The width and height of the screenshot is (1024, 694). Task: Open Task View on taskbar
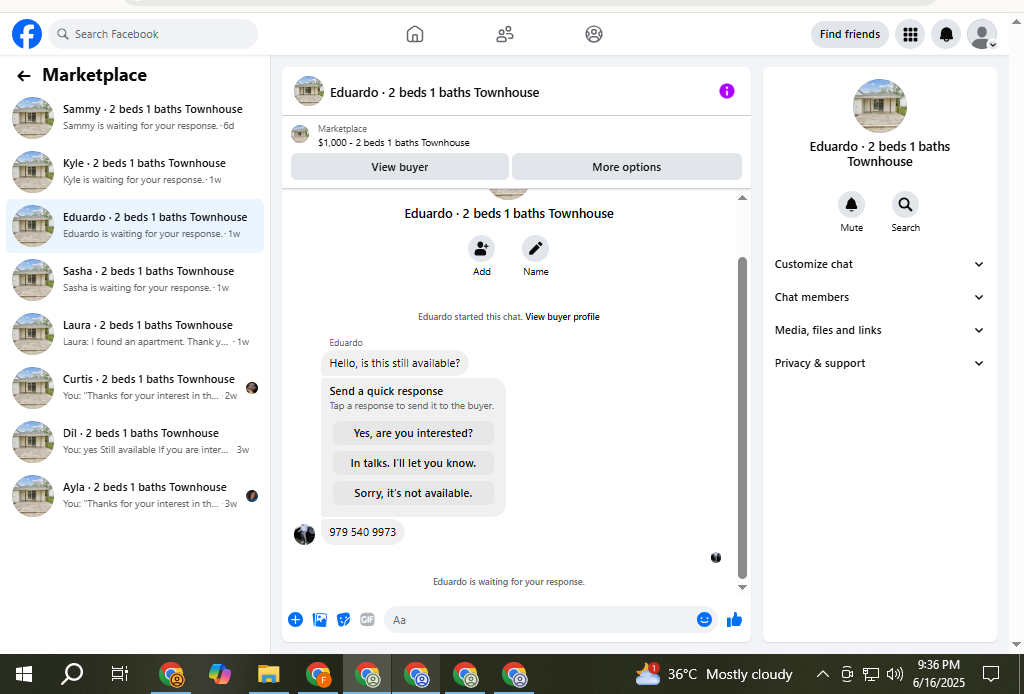coord(120,674)
